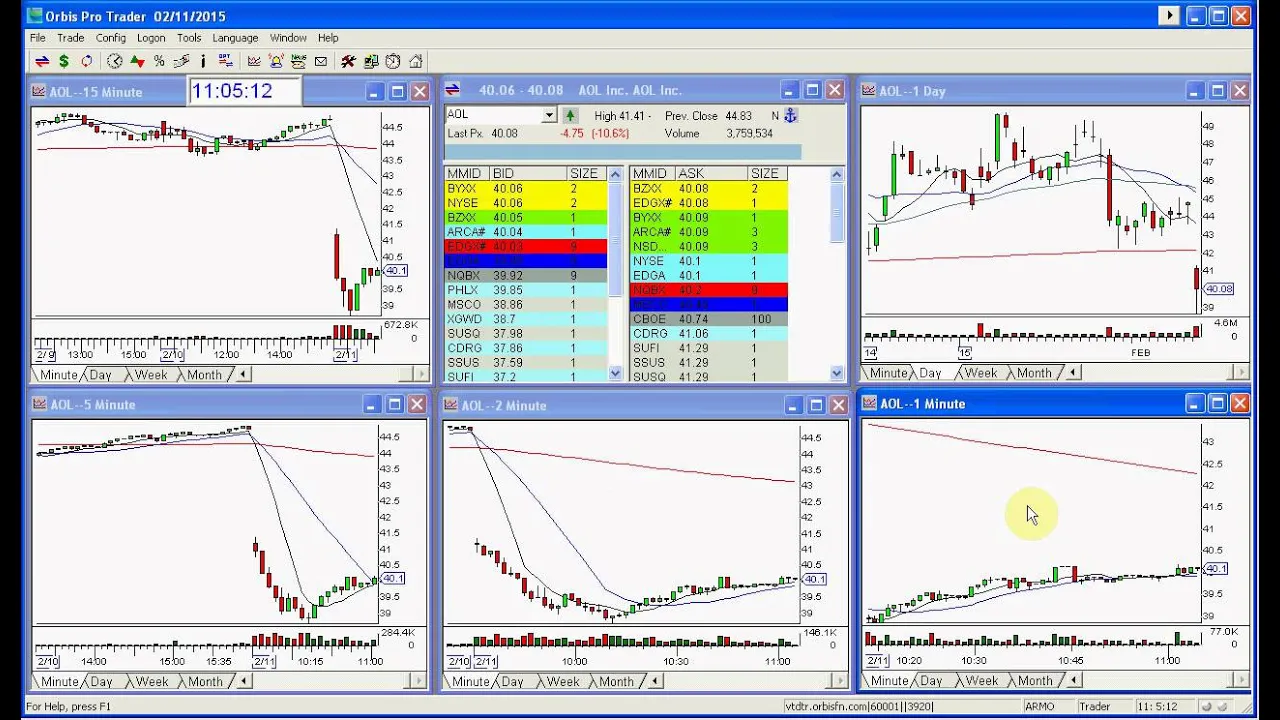1280x720 pixels.
Task: Click the ASK column header
Action: point(712,174)
